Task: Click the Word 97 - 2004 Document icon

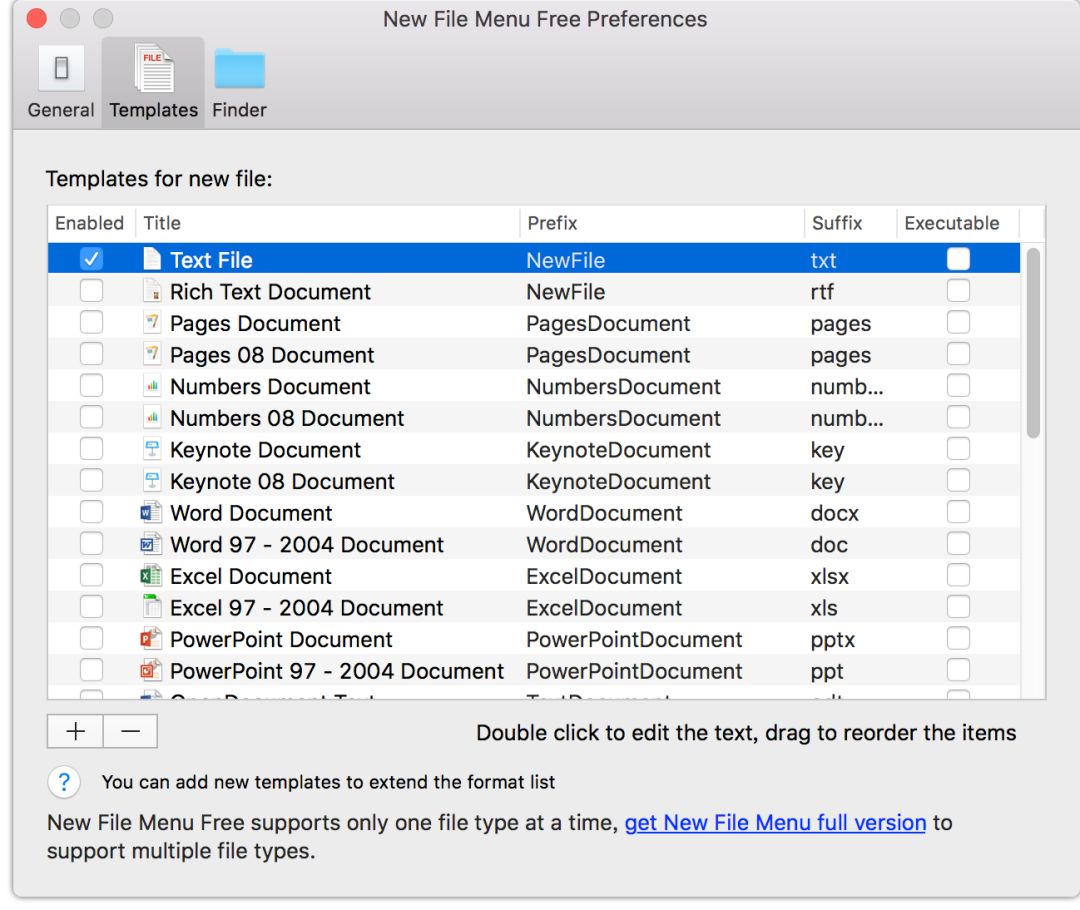Action: [x=151, y=544]
